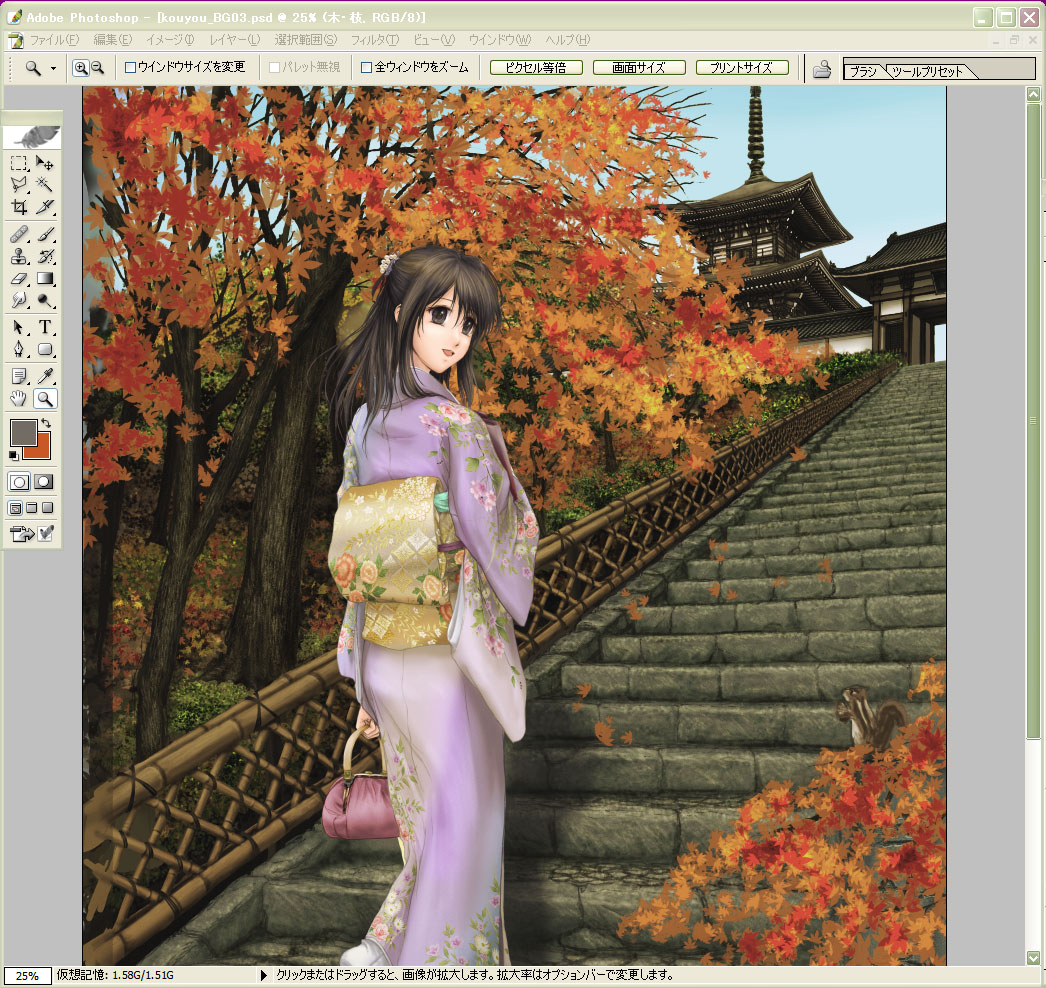
Task: Switch to the ツールプリセット tab
Action: (927, 71)
